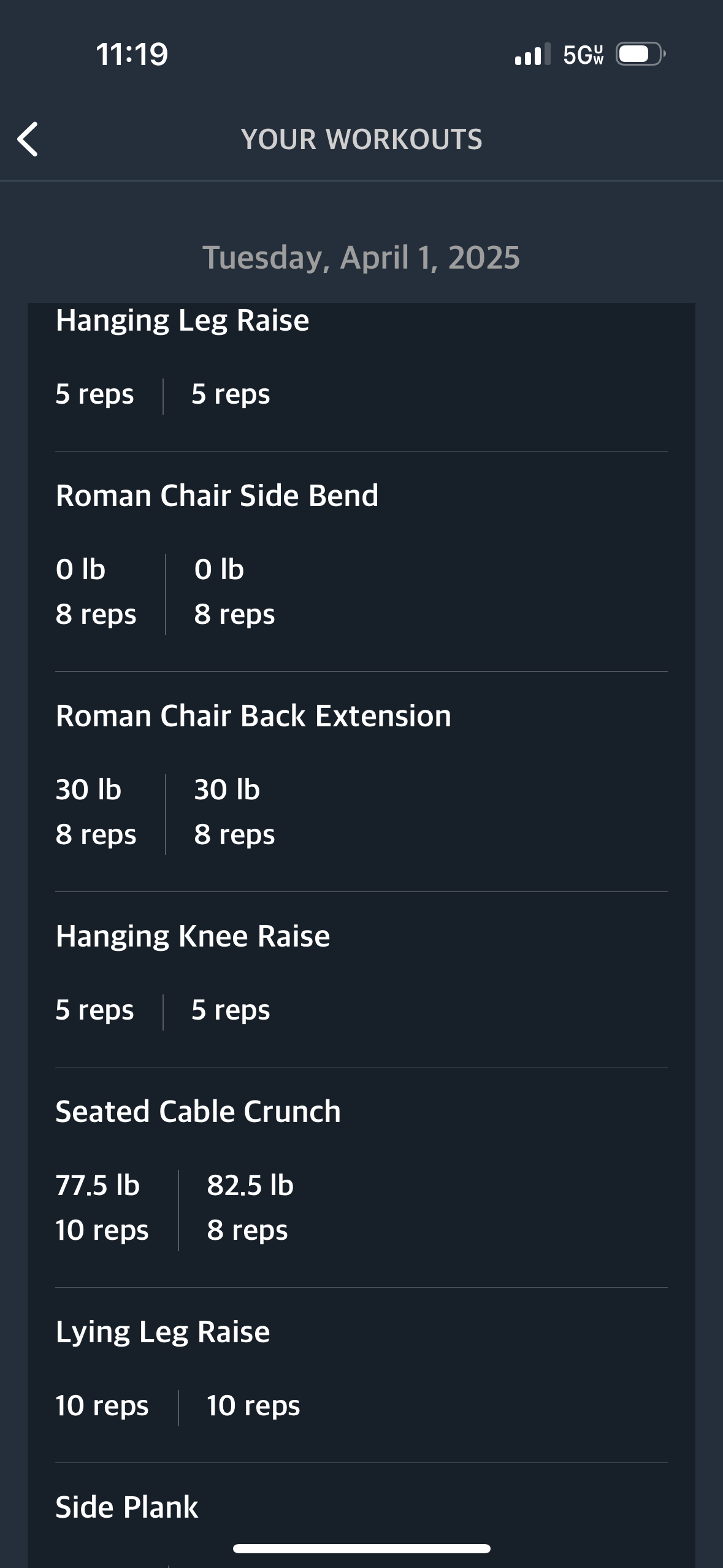Tap the 77.5 lb Seated Cable Crunch set

101,1207
